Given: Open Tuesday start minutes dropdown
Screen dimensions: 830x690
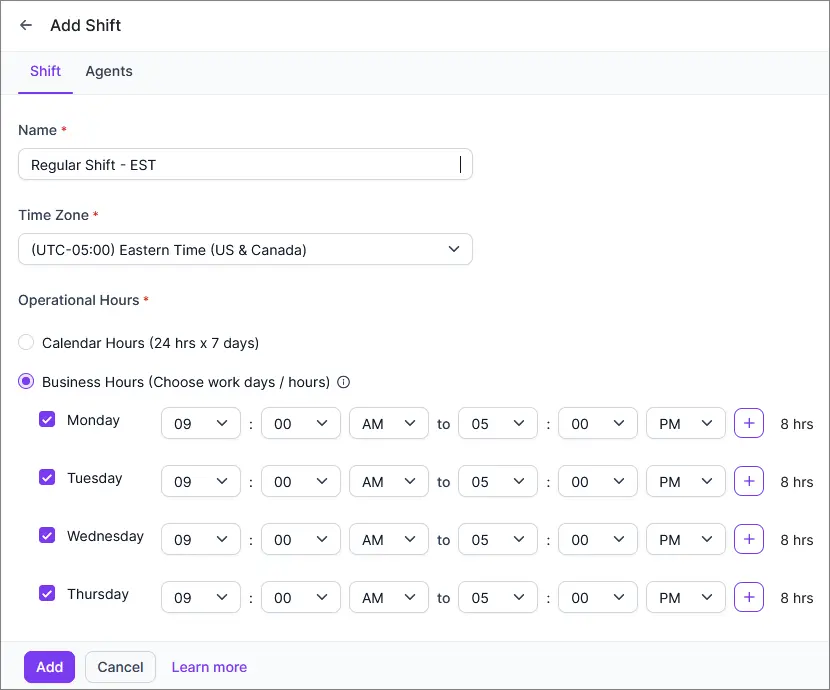Looking at the screenshot, I should 301,482.
